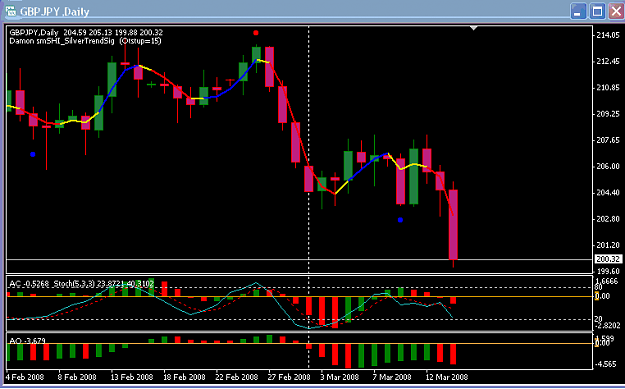This screenshot has height=389, width=625.
Task: Minimize the GBPJPY chart window
Action: tap(578, 11)
